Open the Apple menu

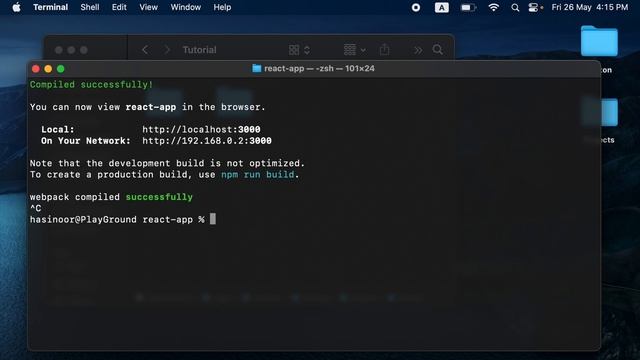(x=16, y=7)
